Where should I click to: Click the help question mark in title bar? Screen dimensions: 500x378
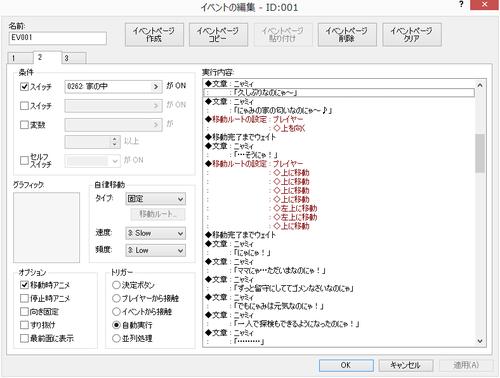pos(461,4)
